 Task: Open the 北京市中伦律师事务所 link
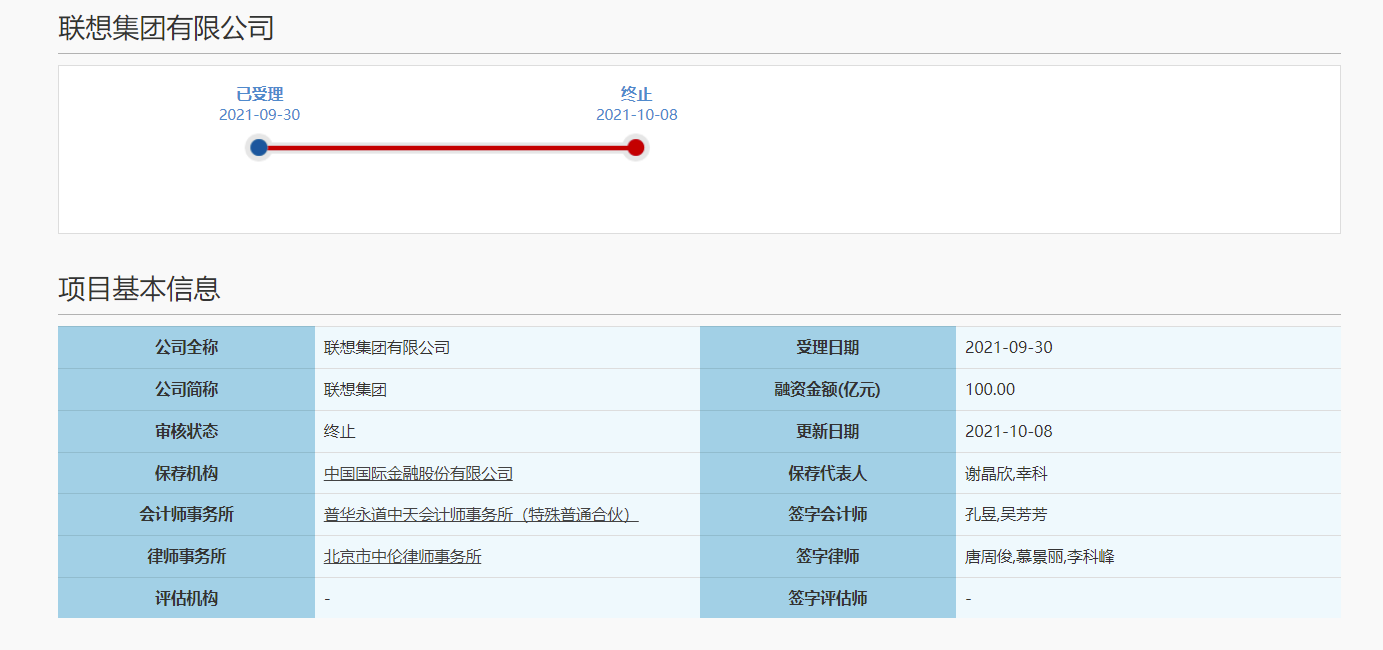(x=402, y=557)
